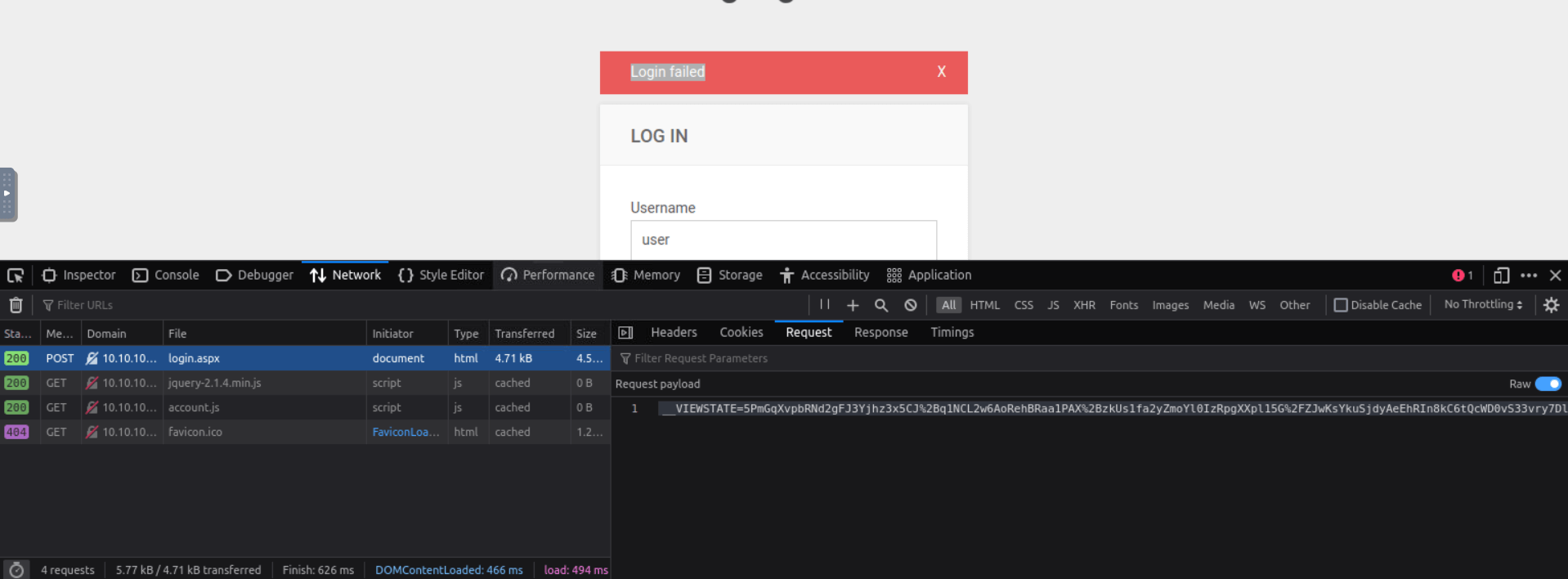Enable the Disable Cache checkbox
Viewport: 1568px width, 579px height.
pos(1341,305)
